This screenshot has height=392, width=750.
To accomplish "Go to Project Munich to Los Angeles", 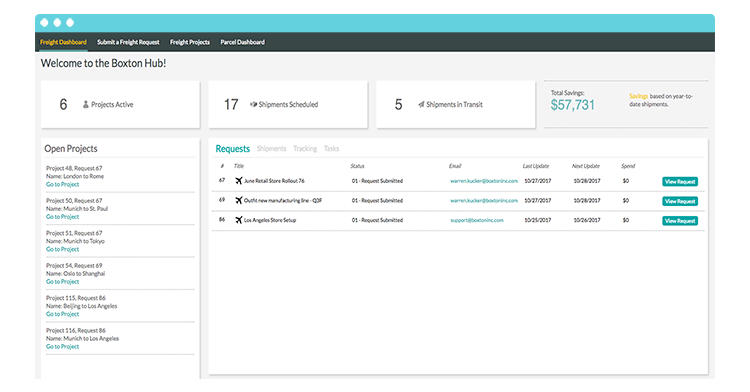I will (62, 347).
